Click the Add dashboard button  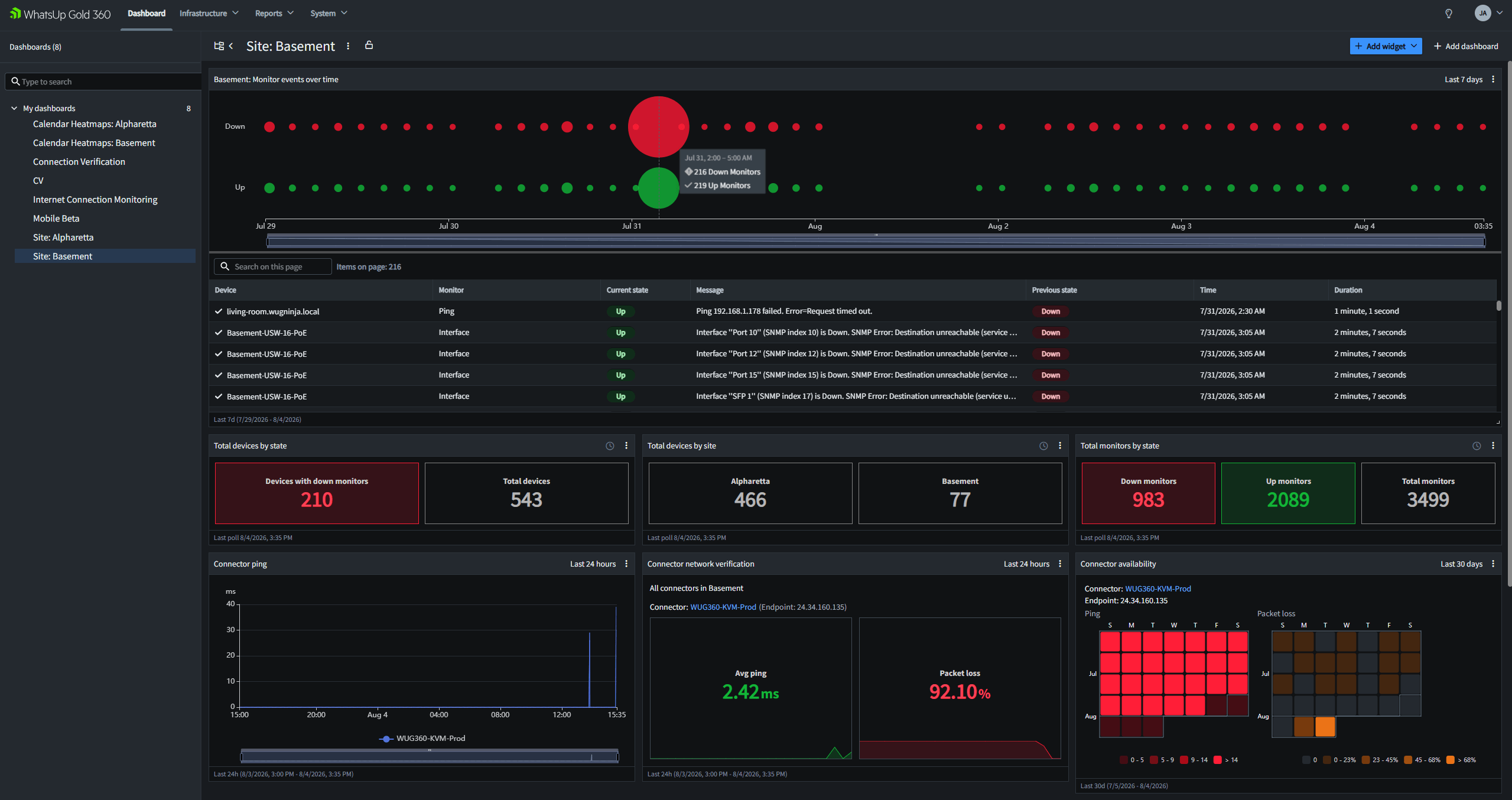[1466, 46]
